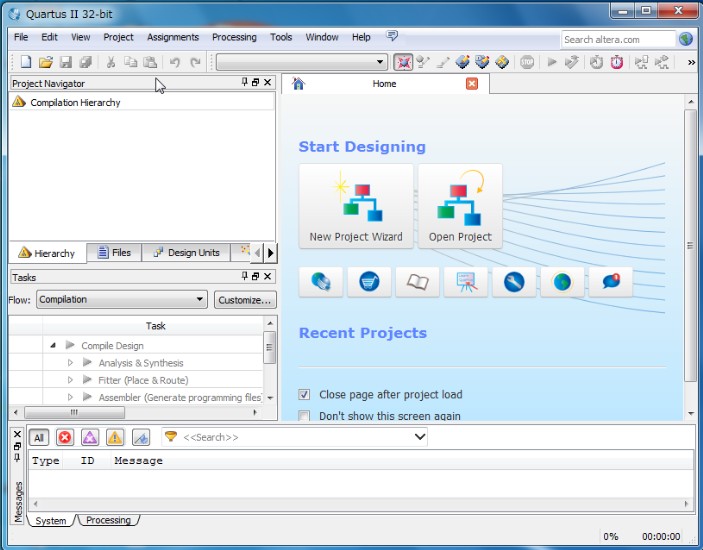Click the Search altera.com field
703x550 pixels.
point(618,39)
